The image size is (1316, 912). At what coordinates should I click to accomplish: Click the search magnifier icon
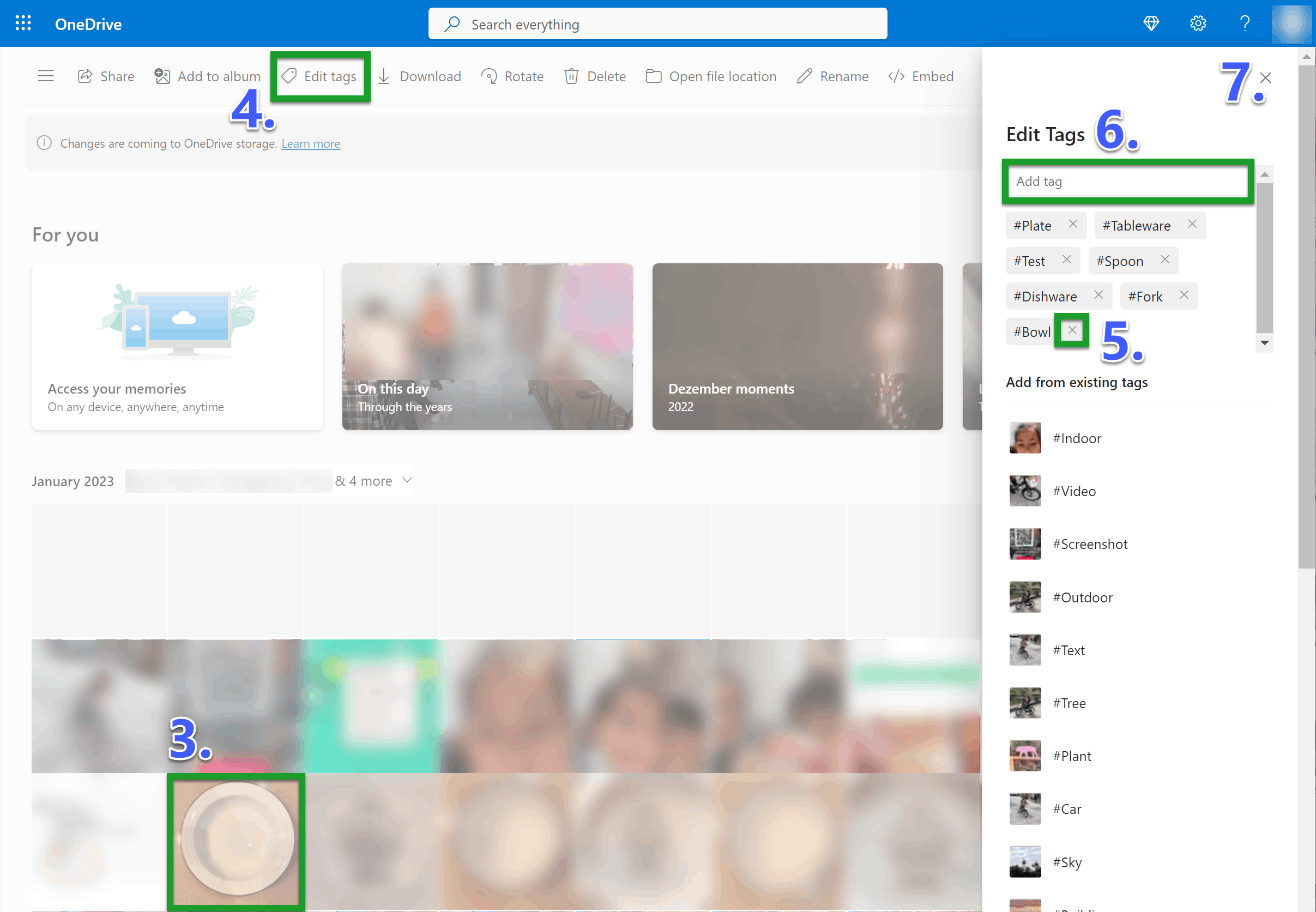tap(452, 24)
